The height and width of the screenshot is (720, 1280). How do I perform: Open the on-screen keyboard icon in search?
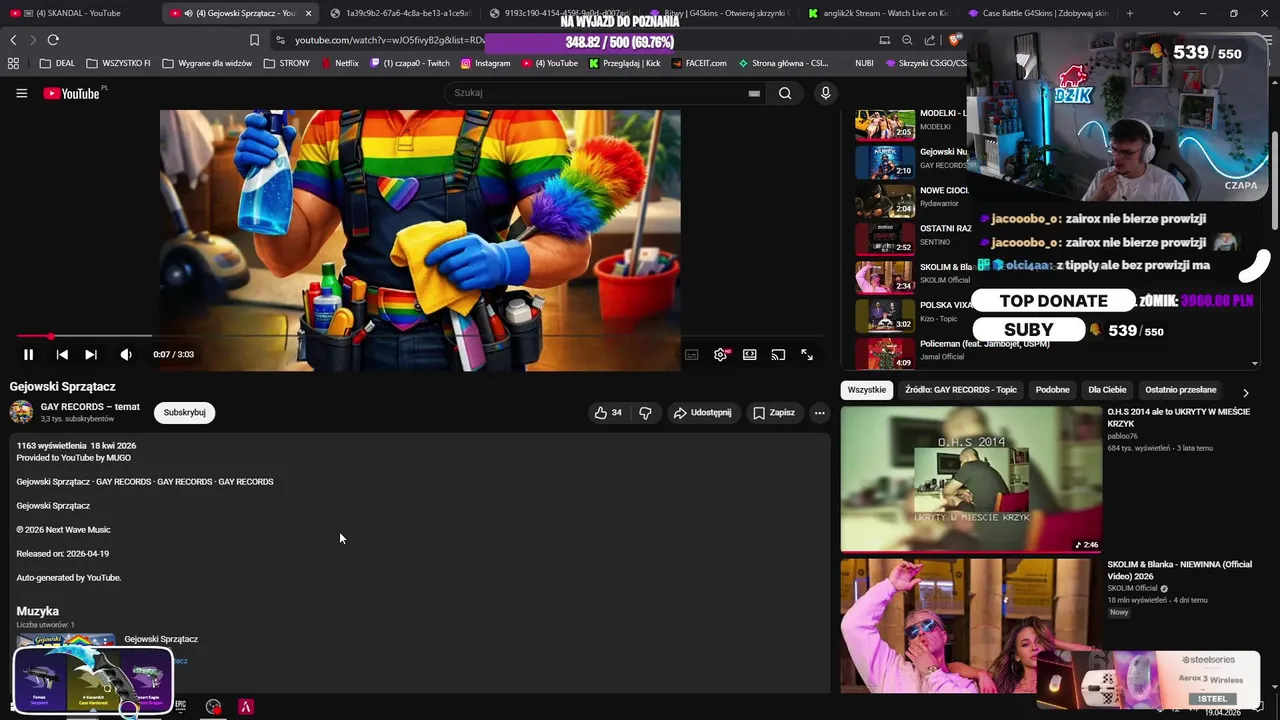point(754,93)
